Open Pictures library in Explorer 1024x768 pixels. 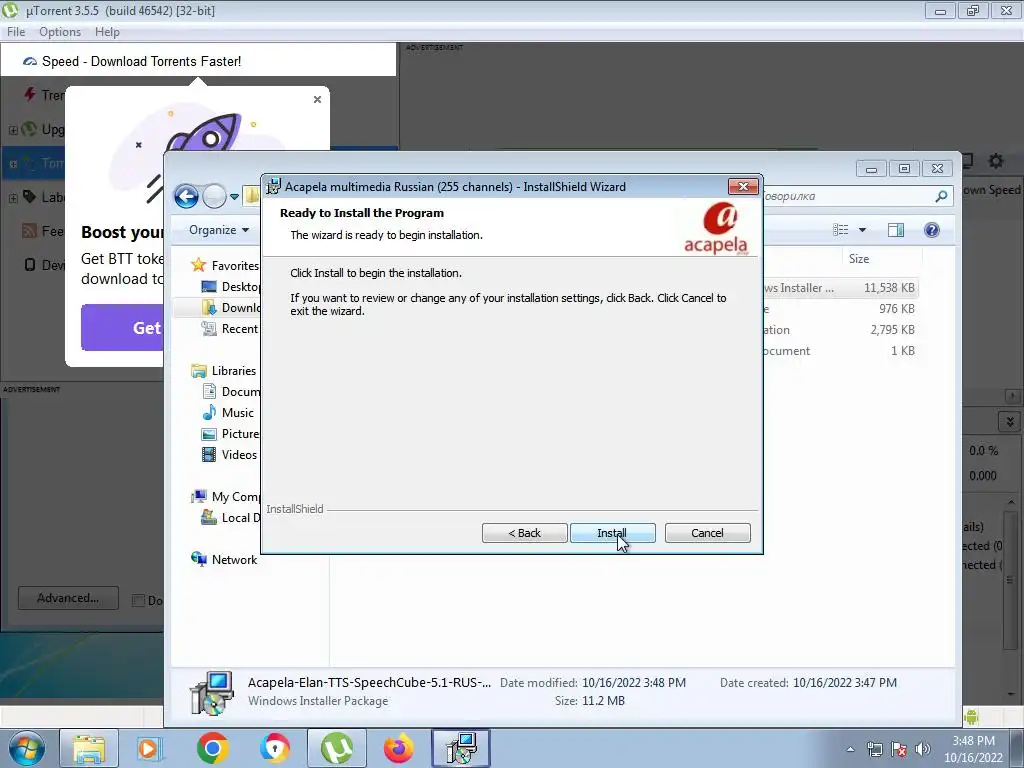(231, 434)
